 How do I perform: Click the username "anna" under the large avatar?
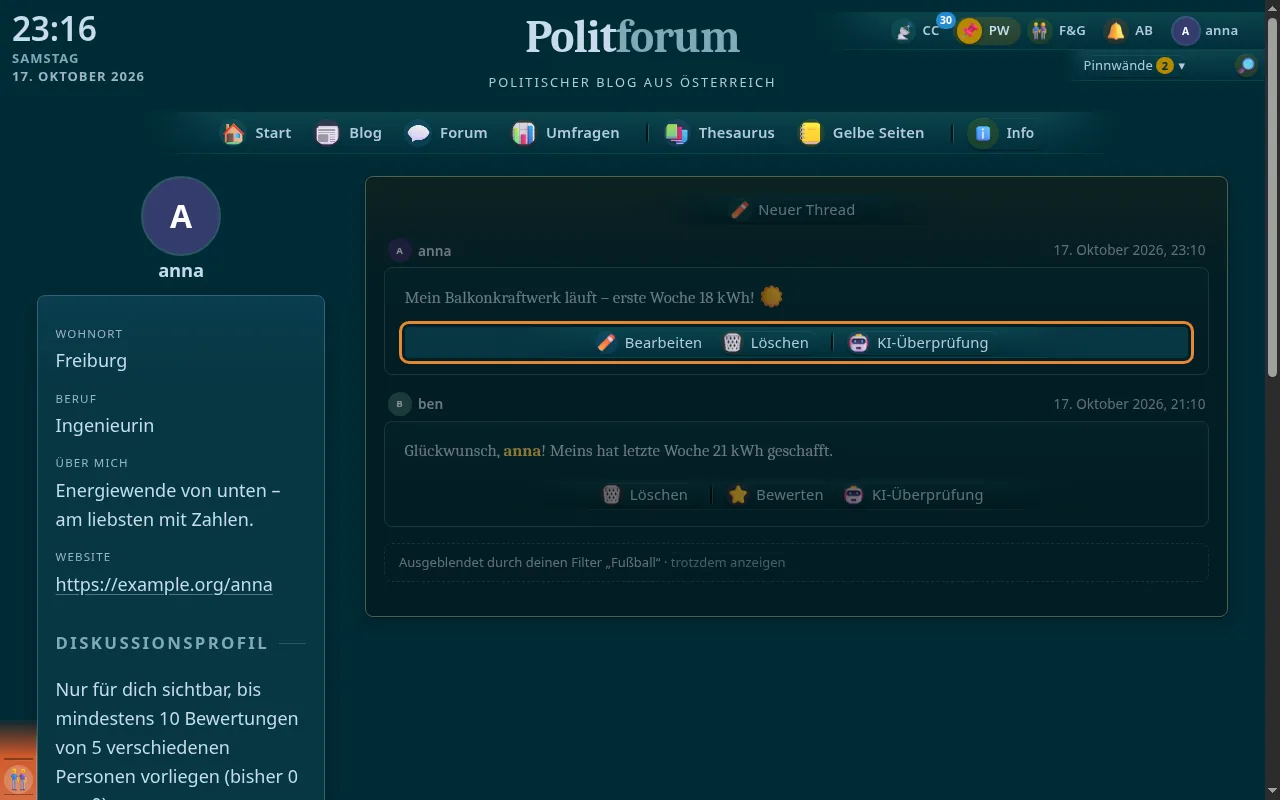pyautogui.click(x=181, y=271)
